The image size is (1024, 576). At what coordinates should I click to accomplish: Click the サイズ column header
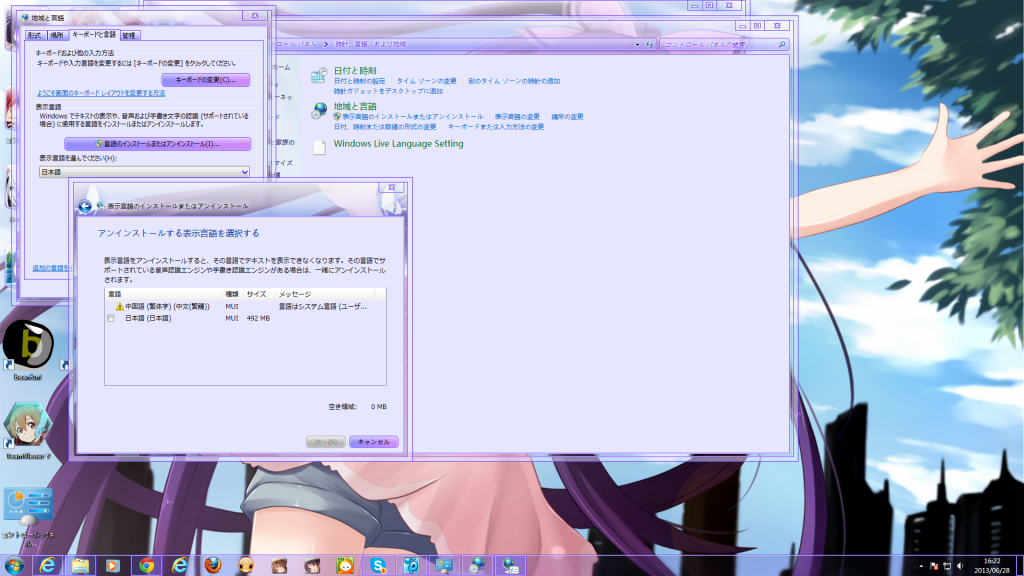[256, 294]
